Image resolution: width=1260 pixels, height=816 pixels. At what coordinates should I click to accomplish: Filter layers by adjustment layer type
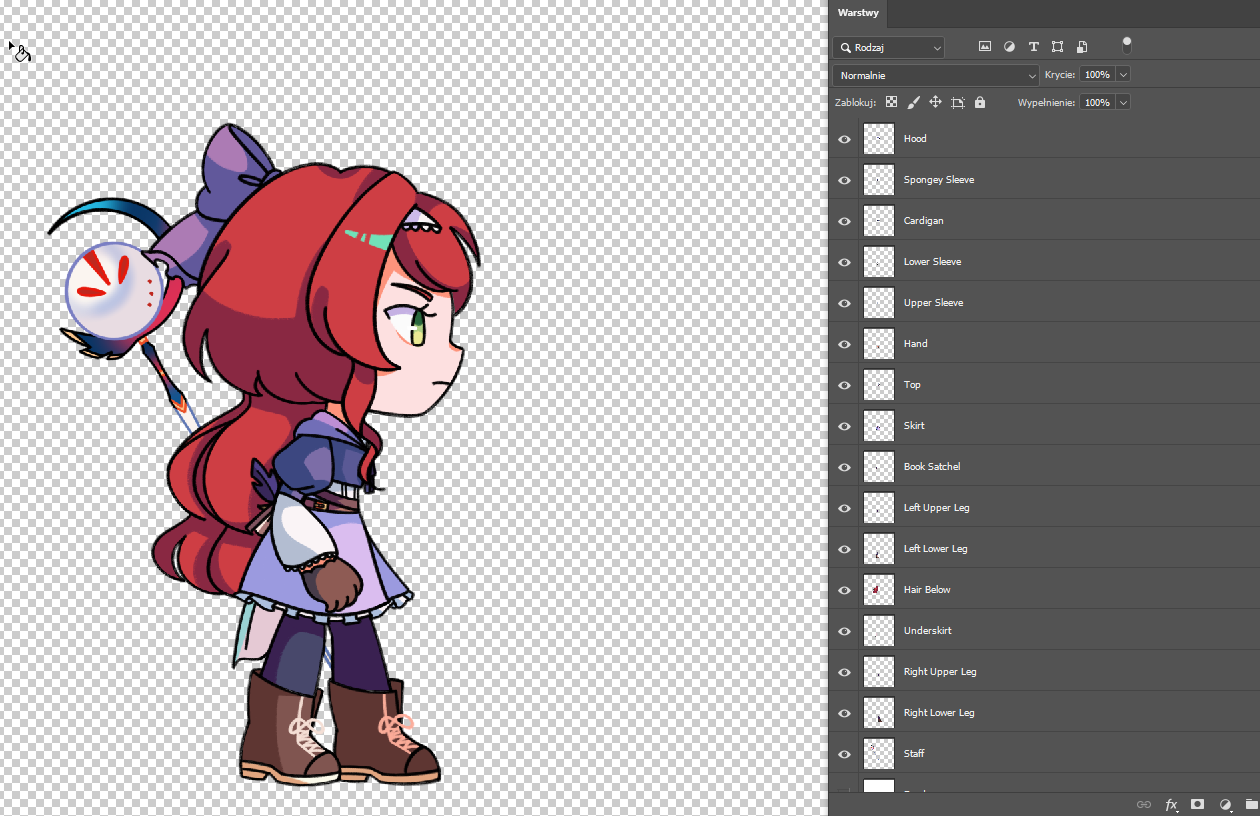pos(1009,47)
